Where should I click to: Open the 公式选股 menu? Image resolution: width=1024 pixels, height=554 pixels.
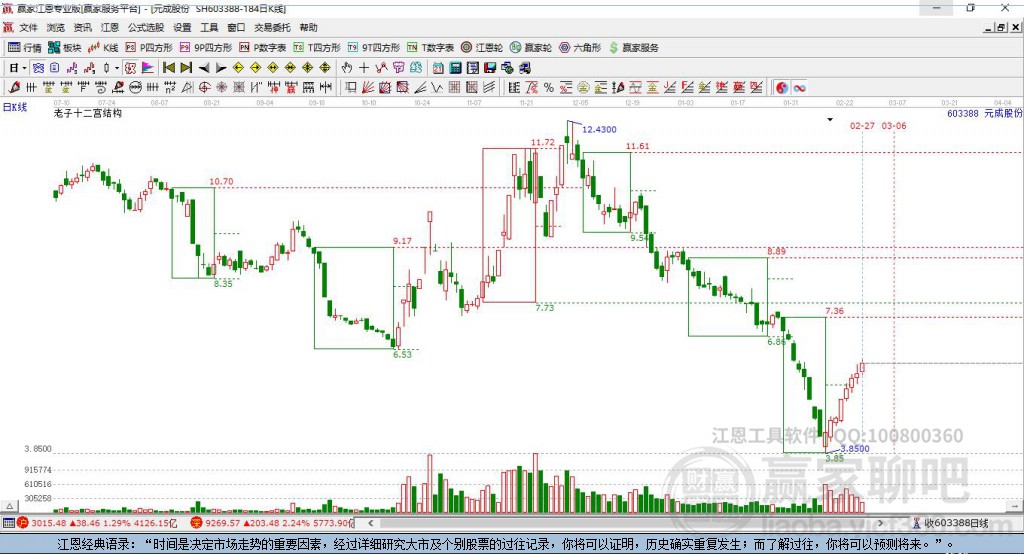point(146,27)
